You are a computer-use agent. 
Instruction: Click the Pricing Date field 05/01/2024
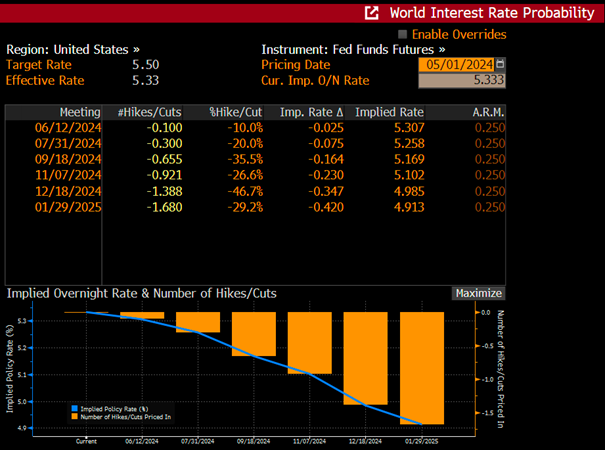point(457,64)
